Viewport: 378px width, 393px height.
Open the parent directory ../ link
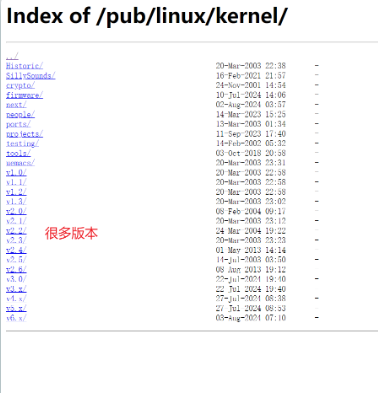pyautogui.click(x=12, y=56)
